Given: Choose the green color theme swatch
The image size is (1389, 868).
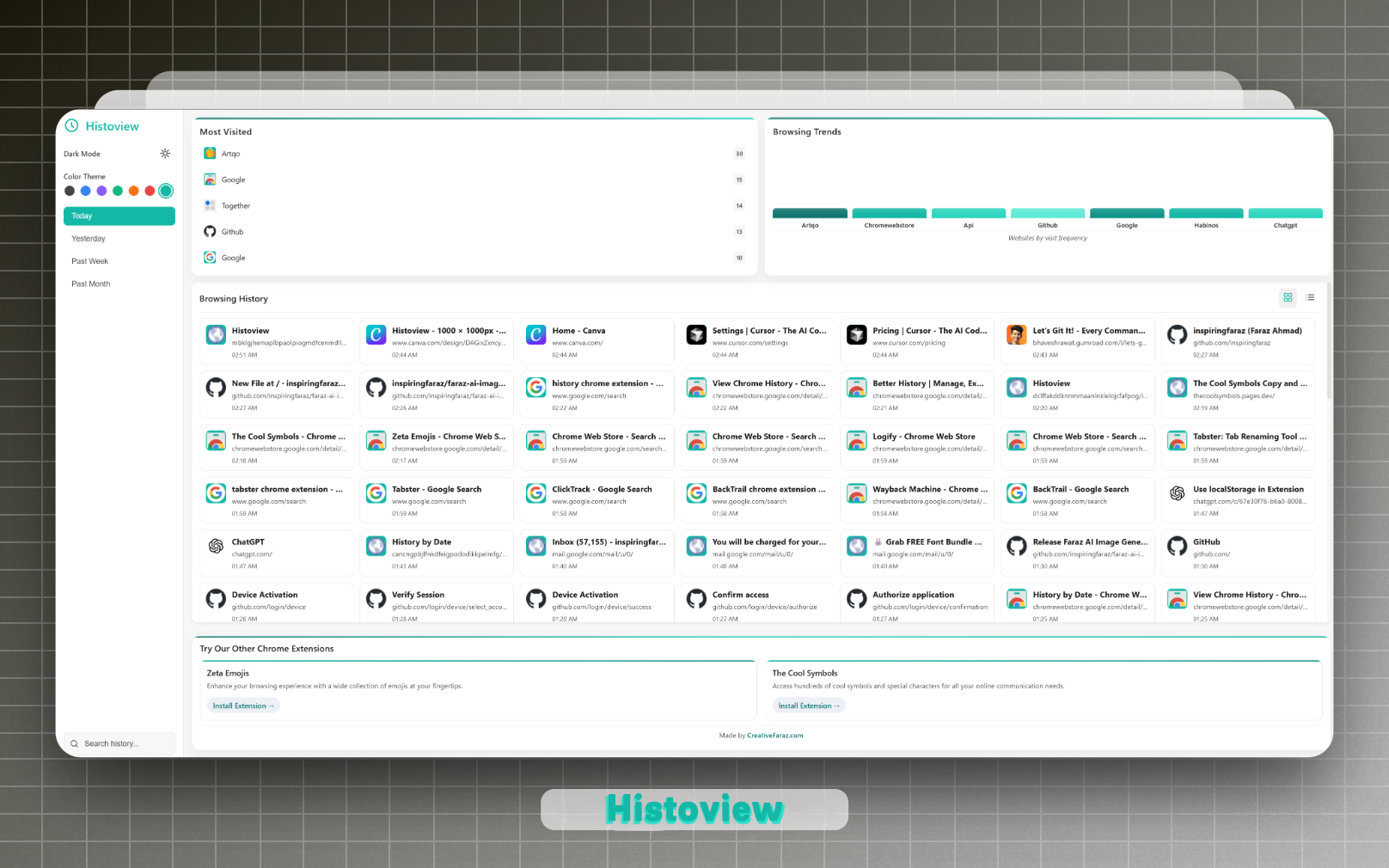Looking at the screenshot, I should click(118, 191).
